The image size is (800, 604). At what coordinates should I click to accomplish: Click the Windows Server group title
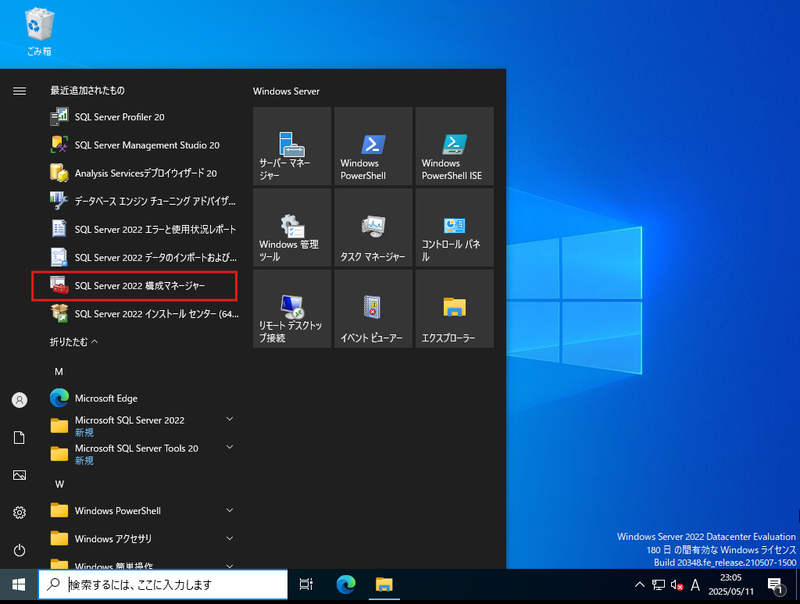click(286, 91)
